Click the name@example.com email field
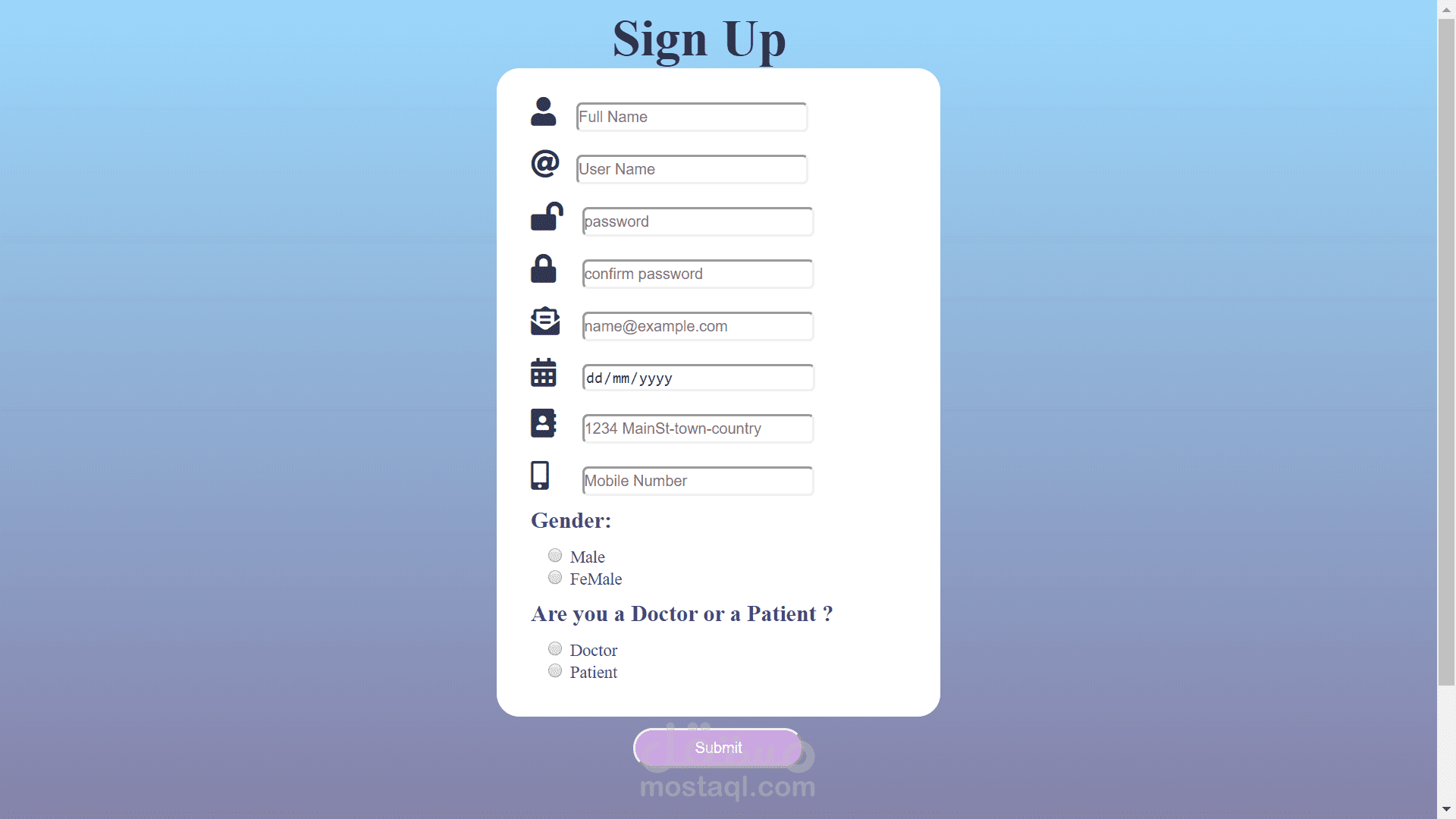The image size is (1456, 819). pyautogui.click(x=698, y=325)
